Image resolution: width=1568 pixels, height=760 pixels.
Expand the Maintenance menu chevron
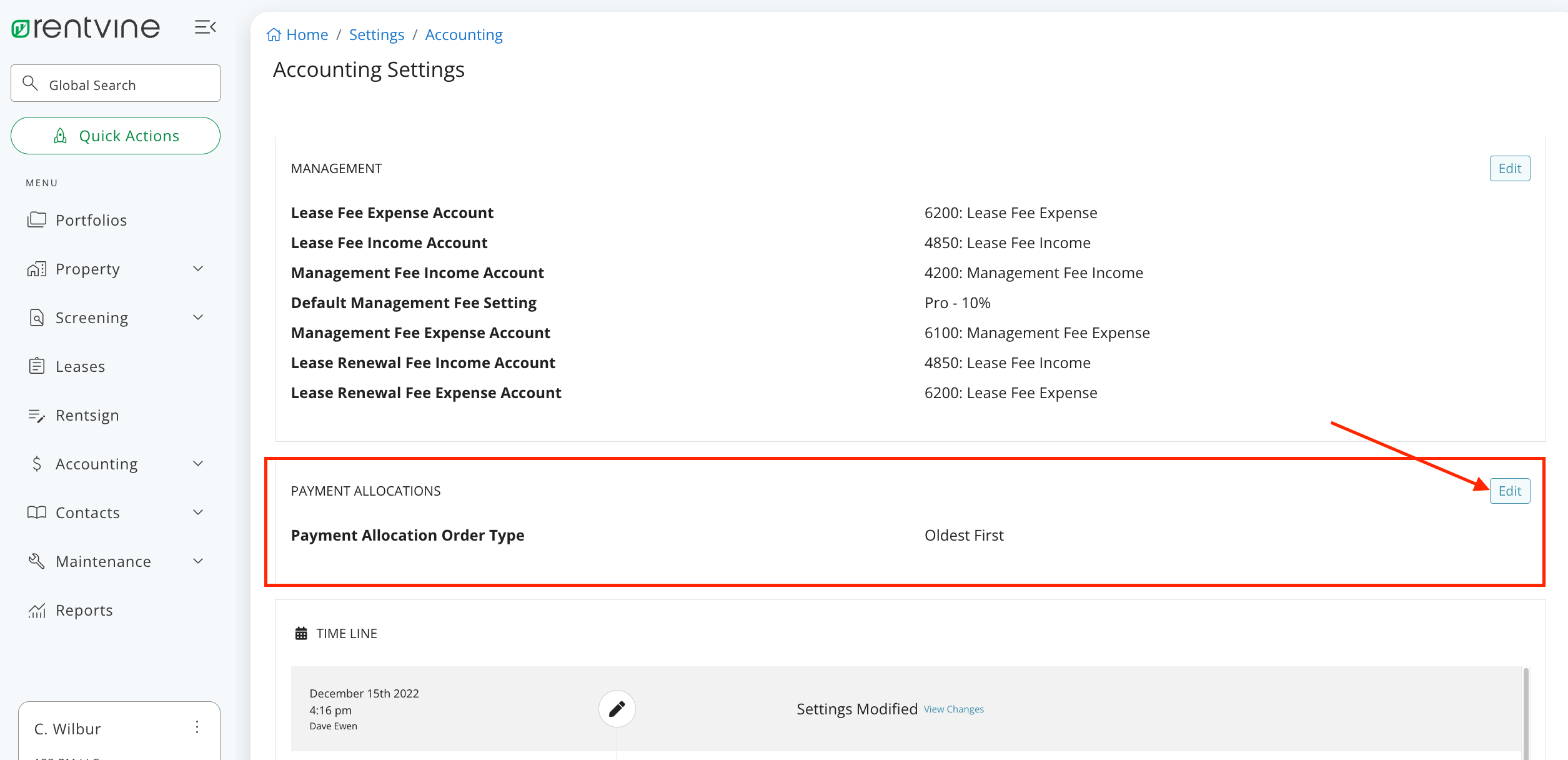(198, 561)
